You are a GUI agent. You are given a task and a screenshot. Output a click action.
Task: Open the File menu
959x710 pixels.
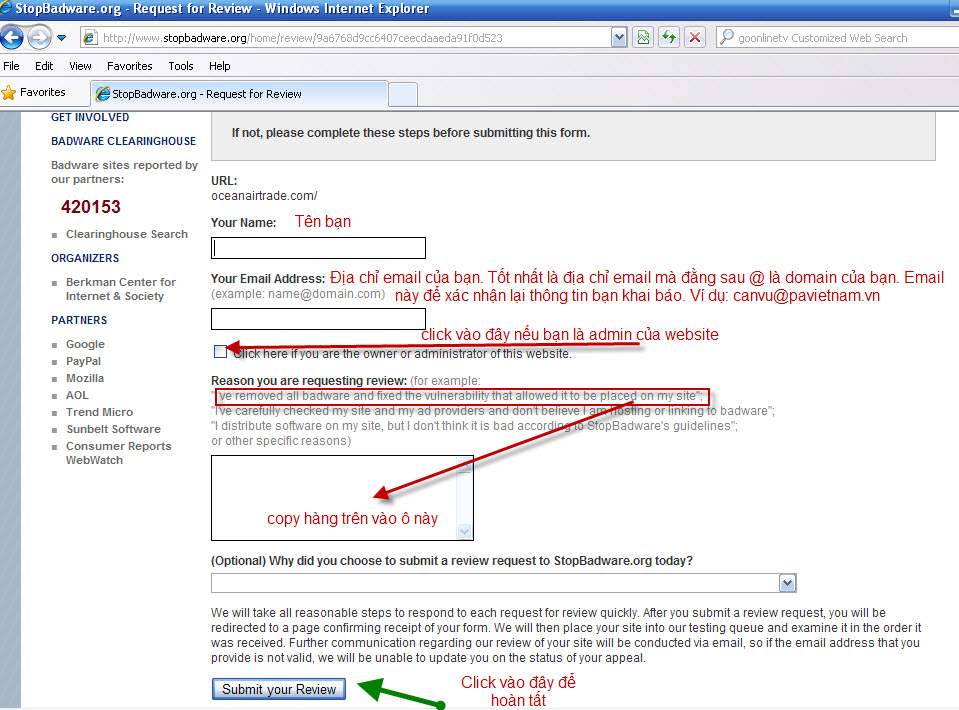[12, 66]
